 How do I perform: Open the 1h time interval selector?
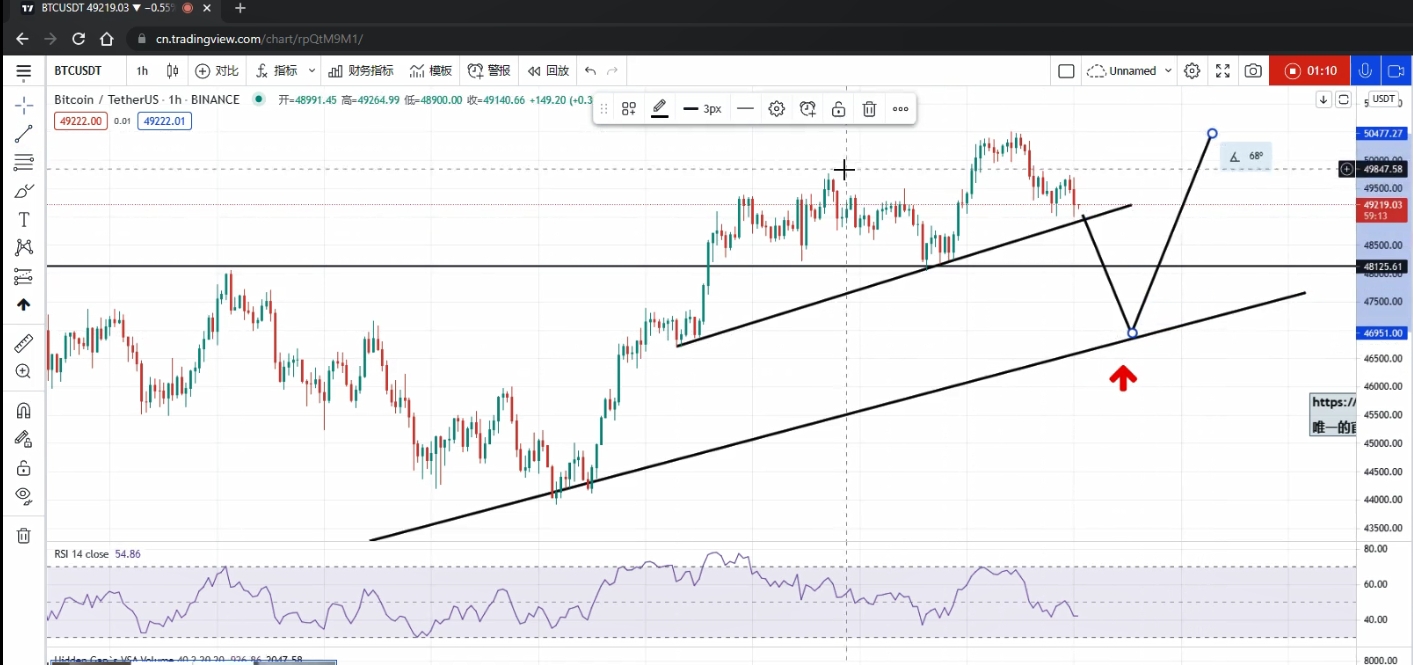pos(142,71)
